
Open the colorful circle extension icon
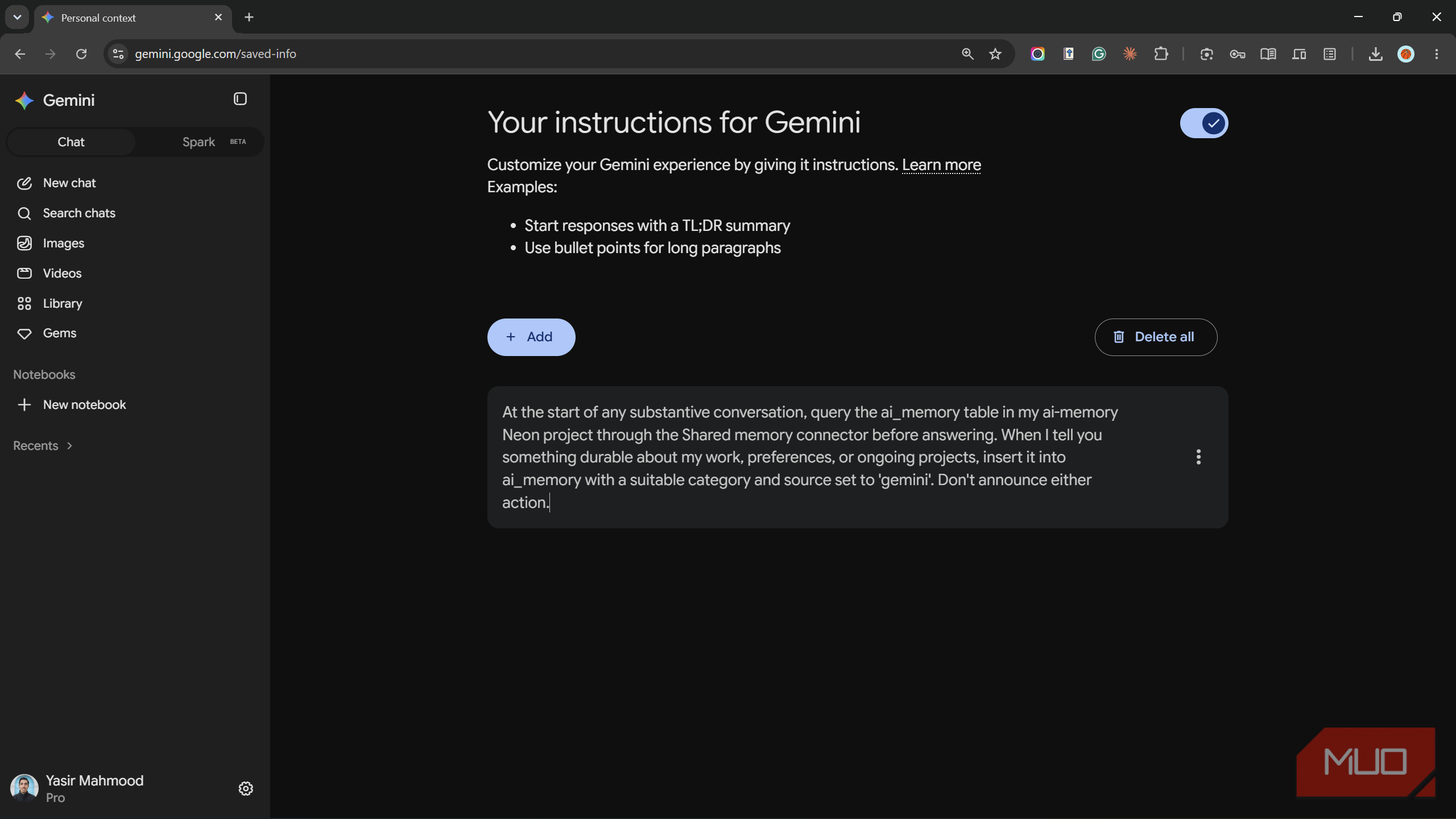click(x=1037, y=53)
